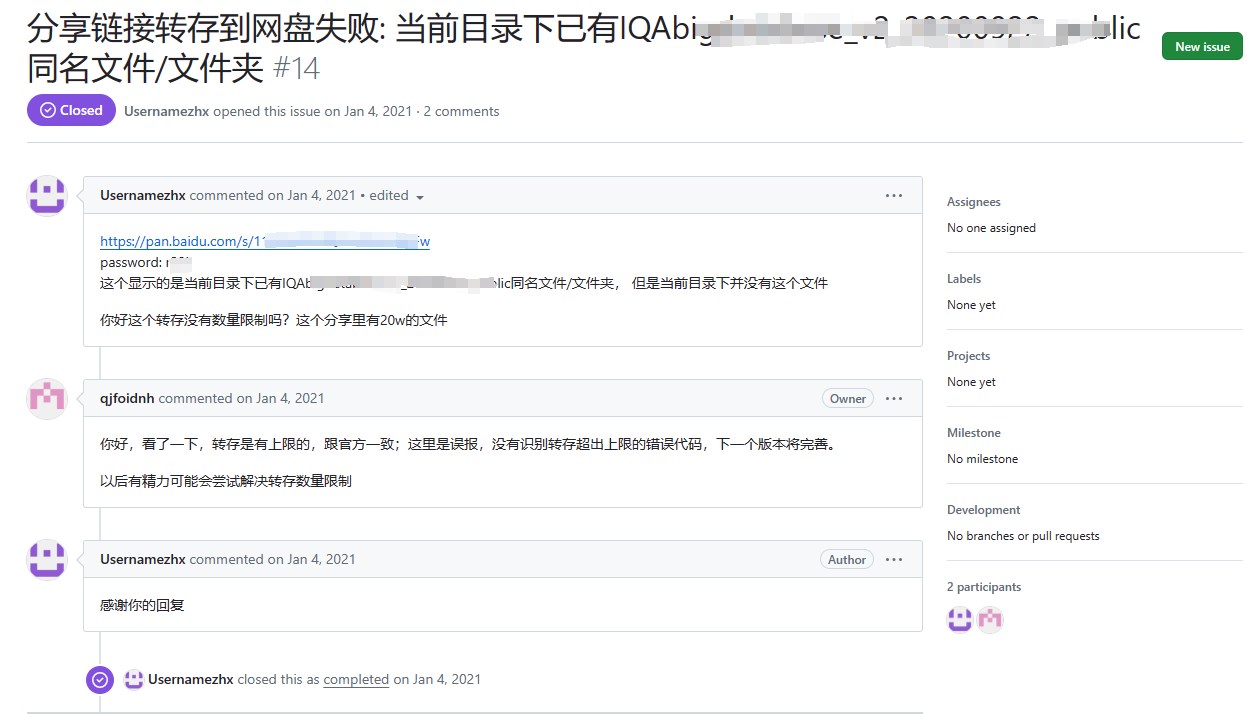Click the Author badge on third comment
The image size is (1247, 714).
(846, 560)
